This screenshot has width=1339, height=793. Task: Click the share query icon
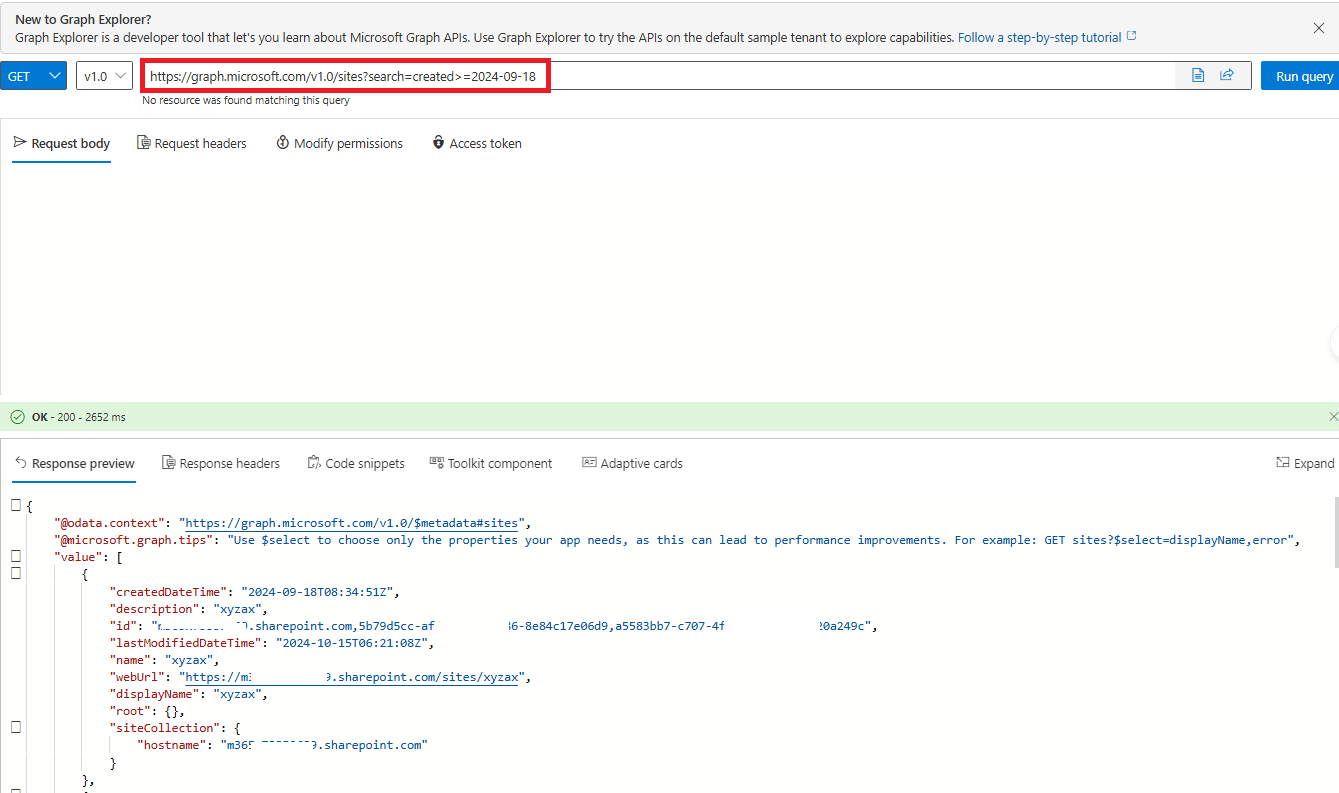click(1227, 76)
